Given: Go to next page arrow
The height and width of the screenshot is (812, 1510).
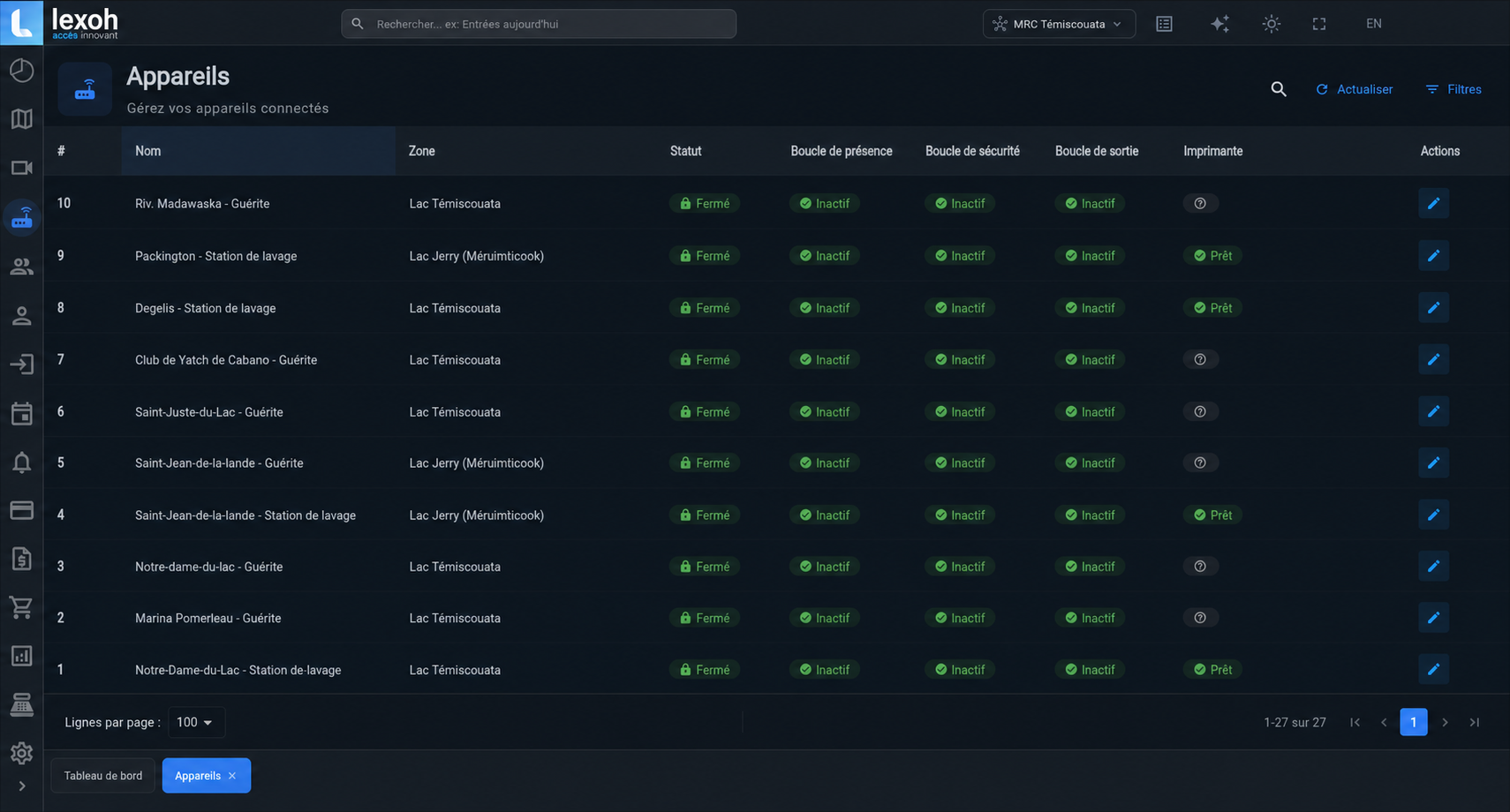Looking at the screenshot, I should (1445, 722).
